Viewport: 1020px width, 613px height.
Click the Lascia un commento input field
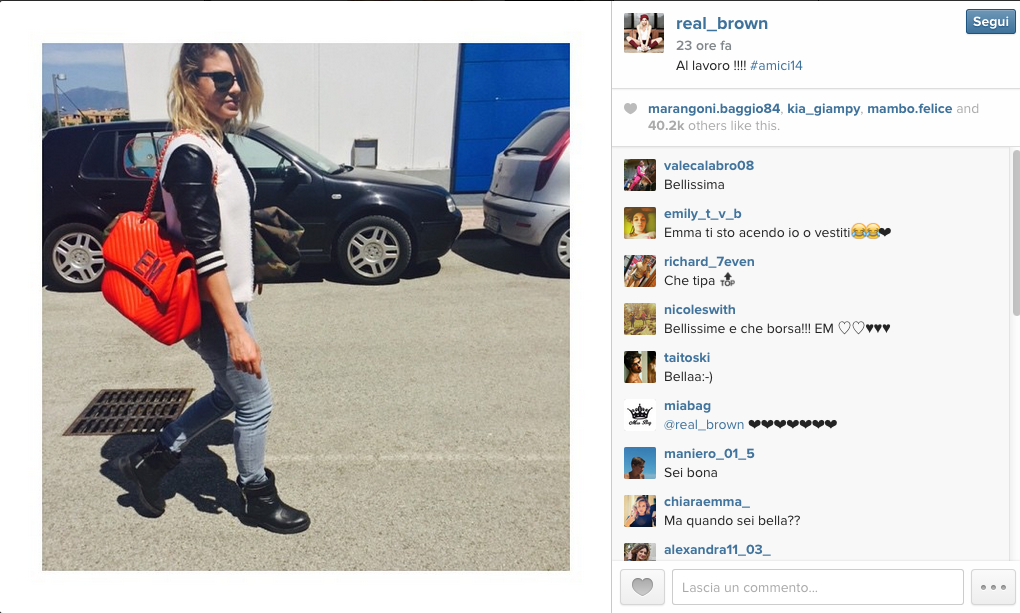click(x=817, y=587)
